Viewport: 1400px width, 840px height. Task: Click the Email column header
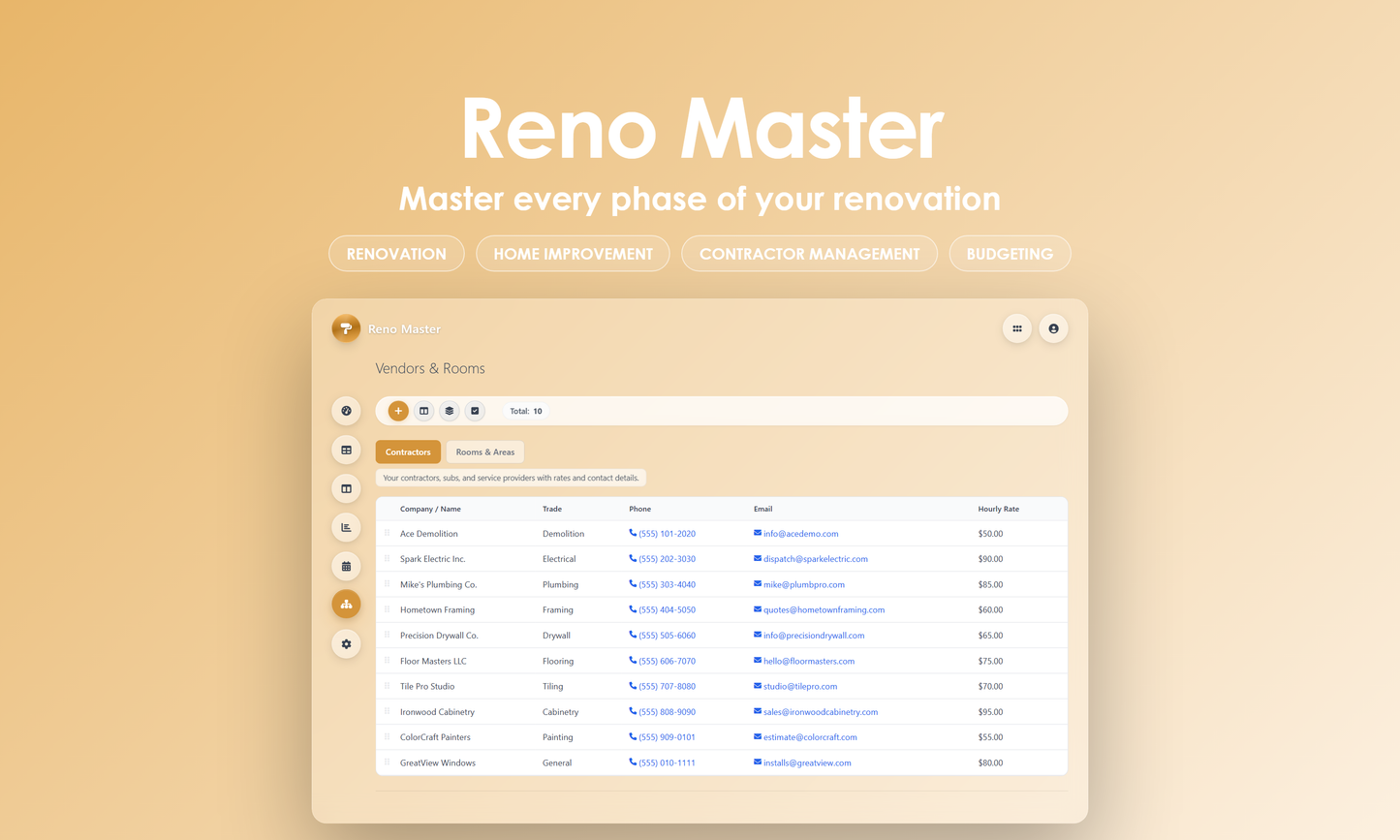pyautogui.click(x=762, y=509)
